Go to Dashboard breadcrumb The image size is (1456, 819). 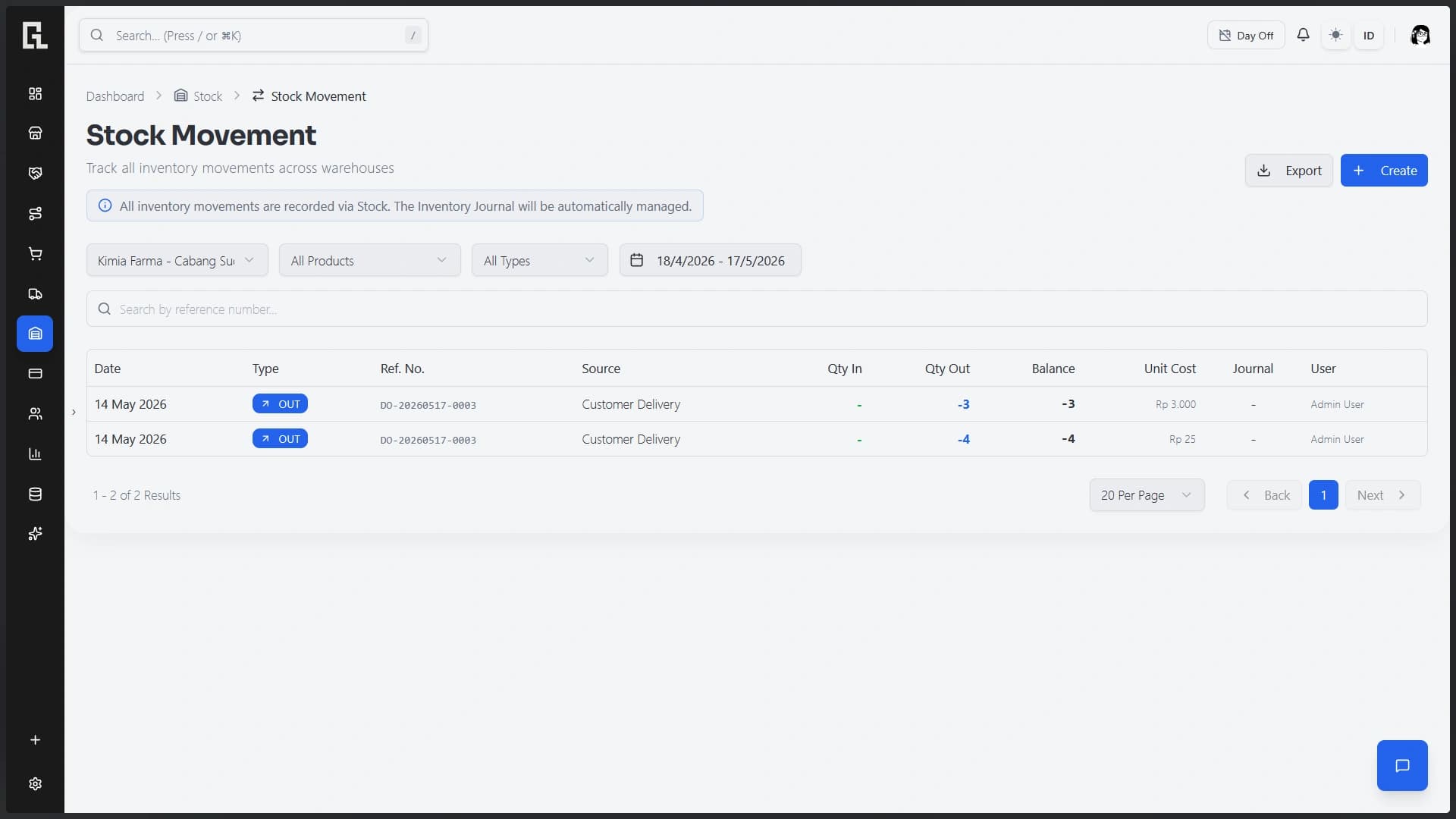115,96
